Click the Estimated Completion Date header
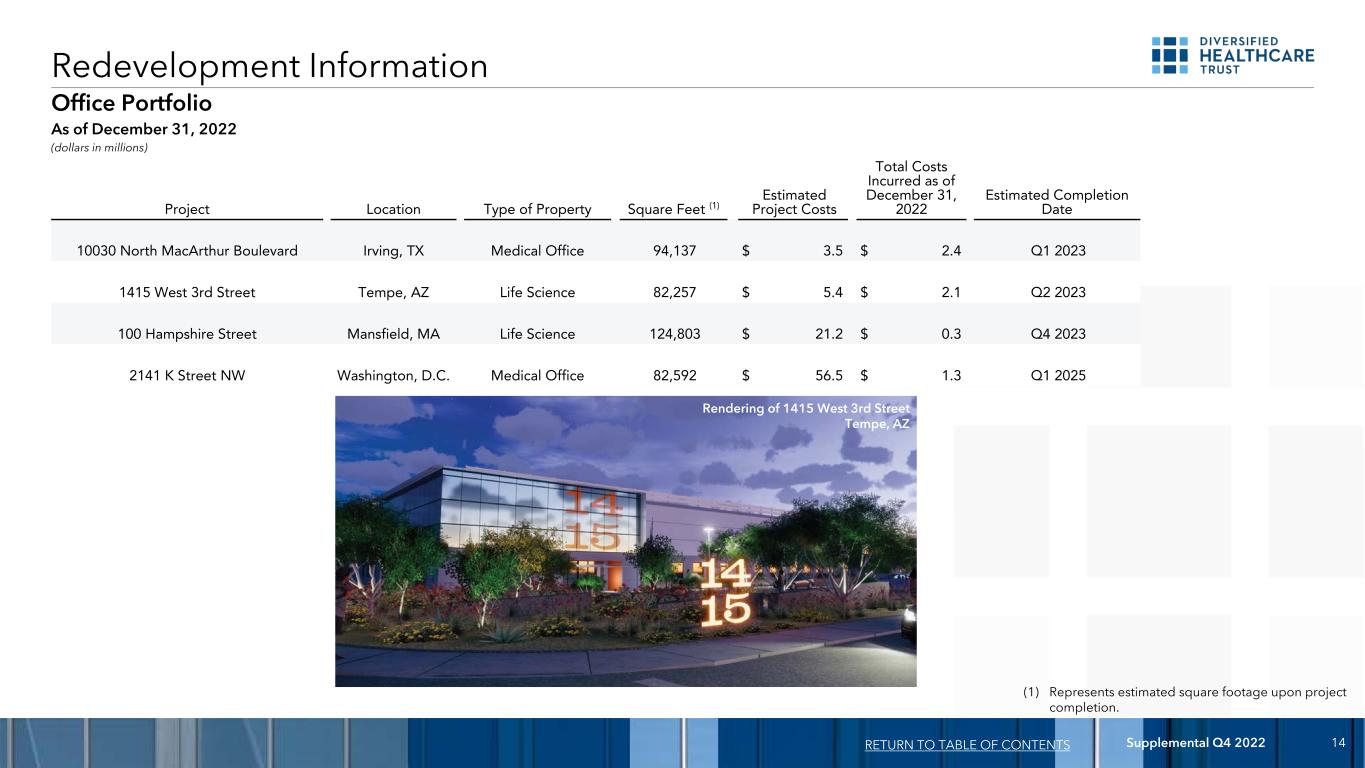The height and width of the screenshot is (768, 1365). 1056,202
